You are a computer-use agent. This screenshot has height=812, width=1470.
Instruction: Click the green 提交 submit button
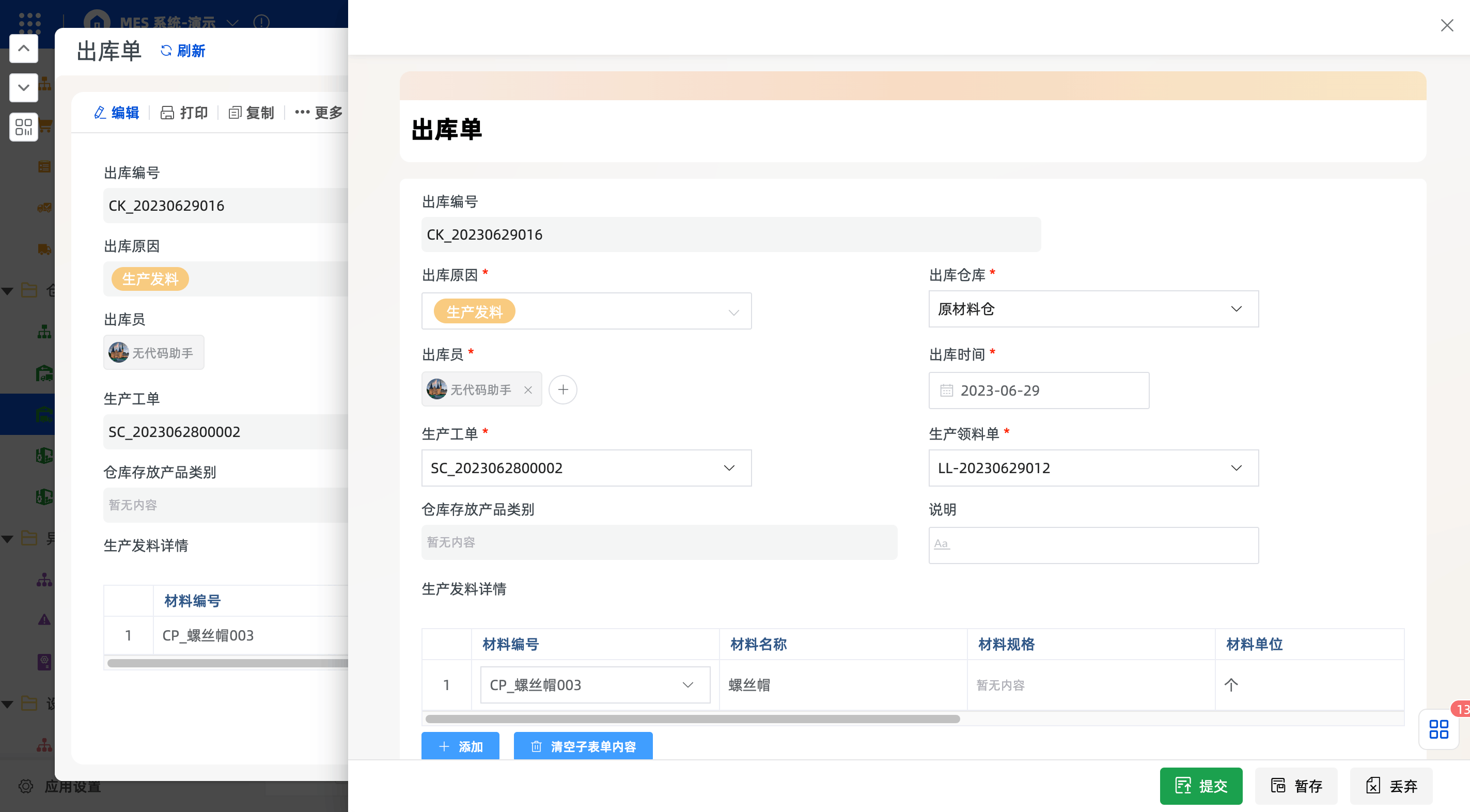(1201, 786)
